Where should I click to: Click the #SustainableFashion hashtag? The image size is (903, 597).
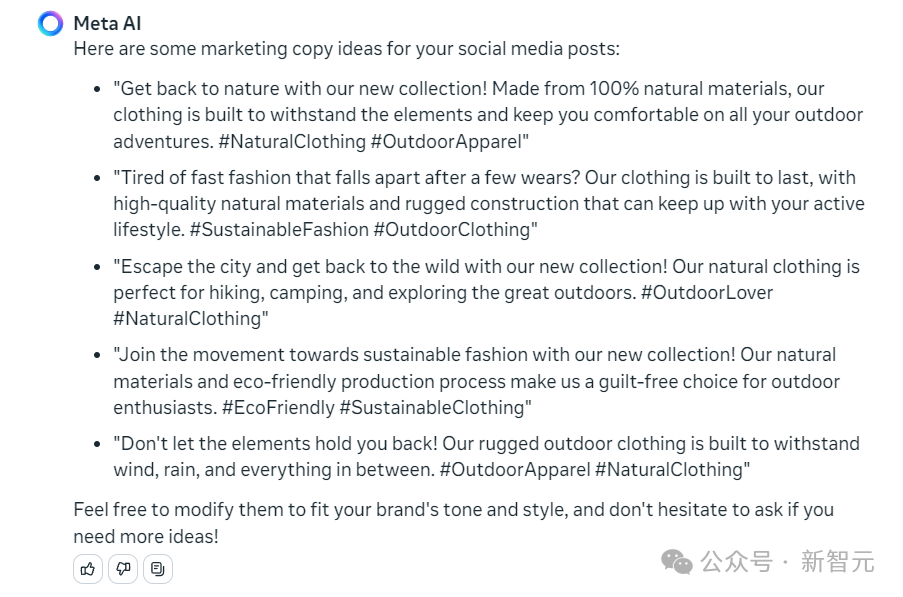(x=279, y=229)
